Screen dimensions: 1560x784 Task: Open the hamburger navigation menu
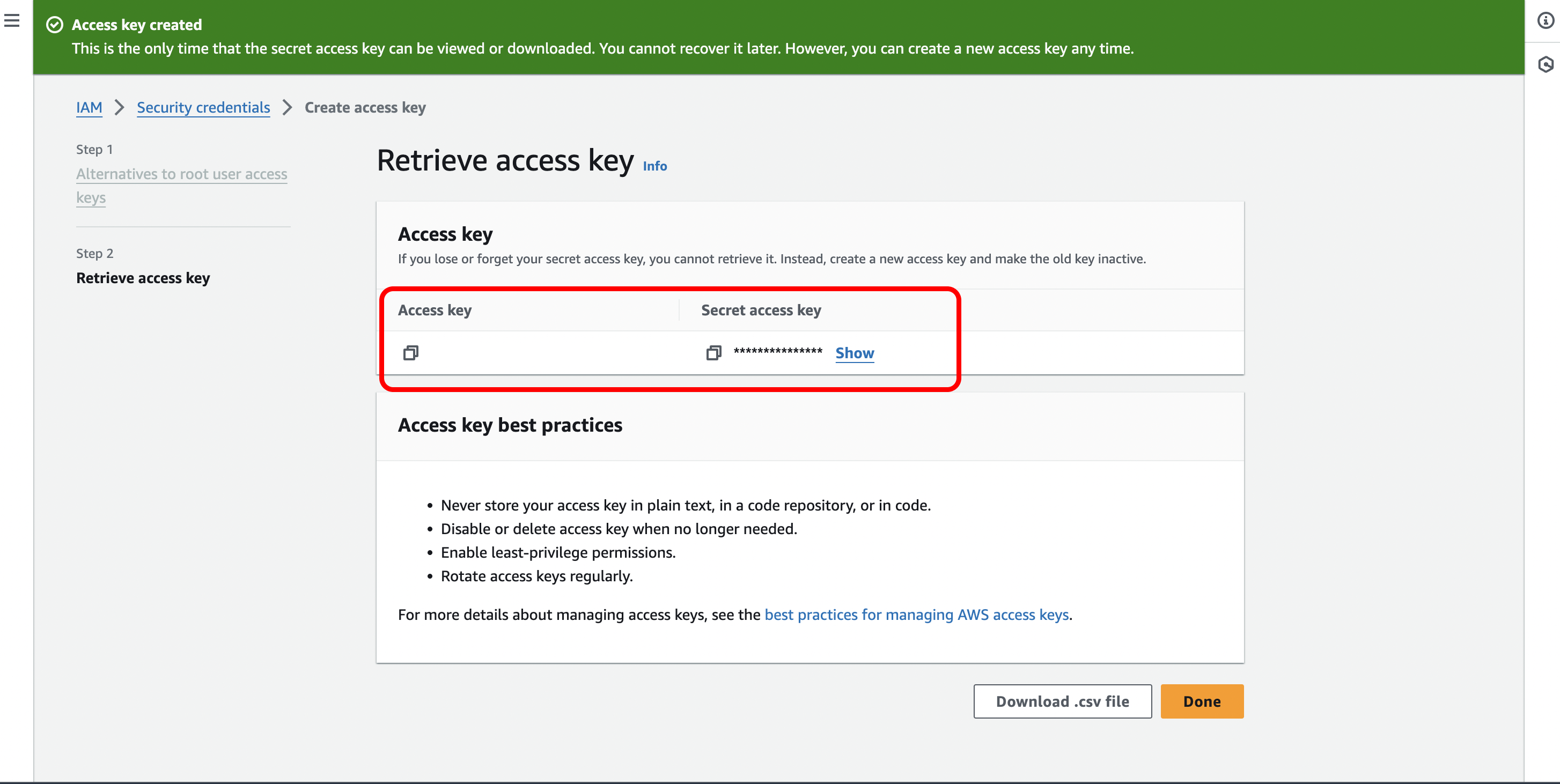11,21
